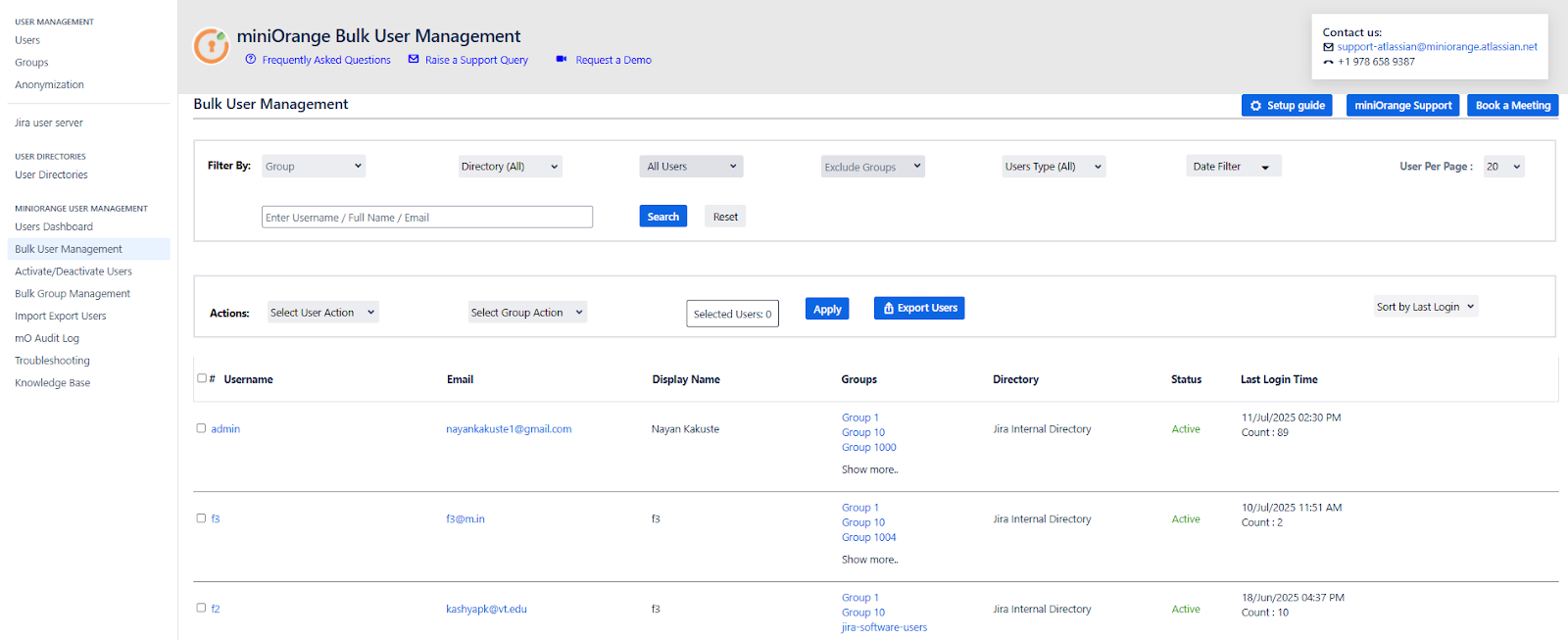Tick the select-all checkbox in table header
This screenshot has width=1568, height=640.
202,378
